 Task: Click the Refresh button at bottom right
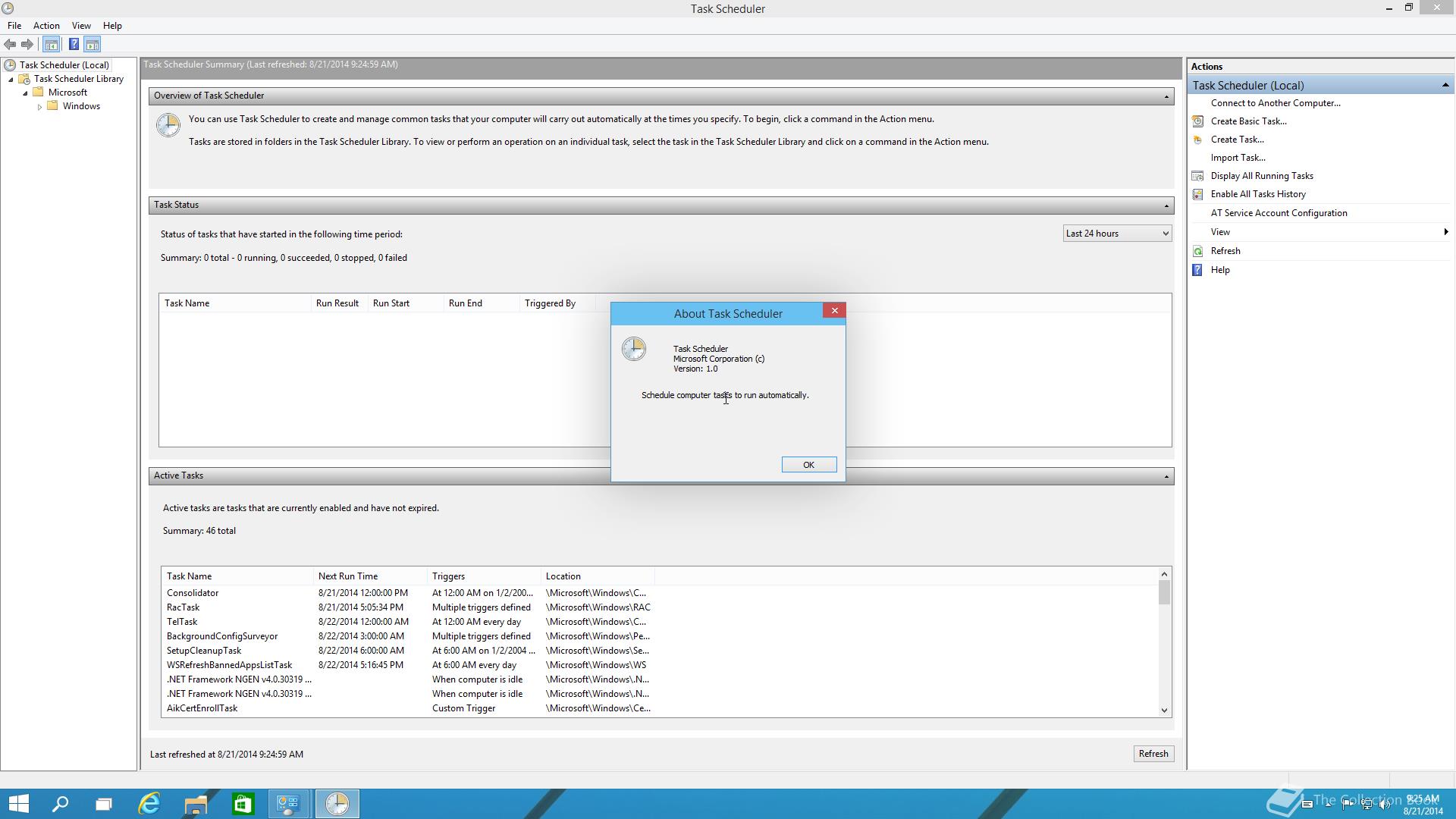click(x=1153, y=754)
